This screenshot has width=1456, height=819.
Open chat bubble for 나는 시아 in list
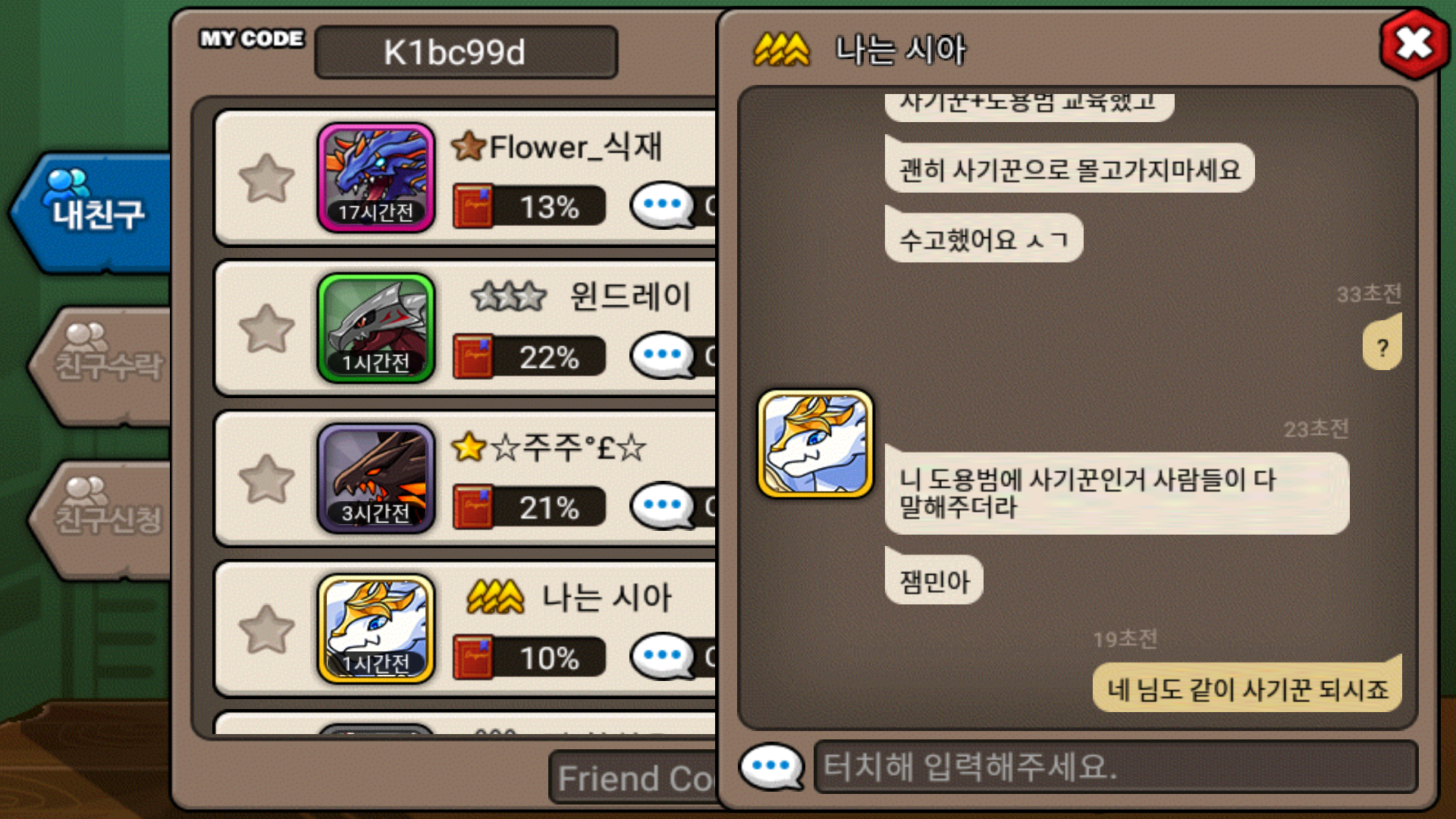(662, 656)
